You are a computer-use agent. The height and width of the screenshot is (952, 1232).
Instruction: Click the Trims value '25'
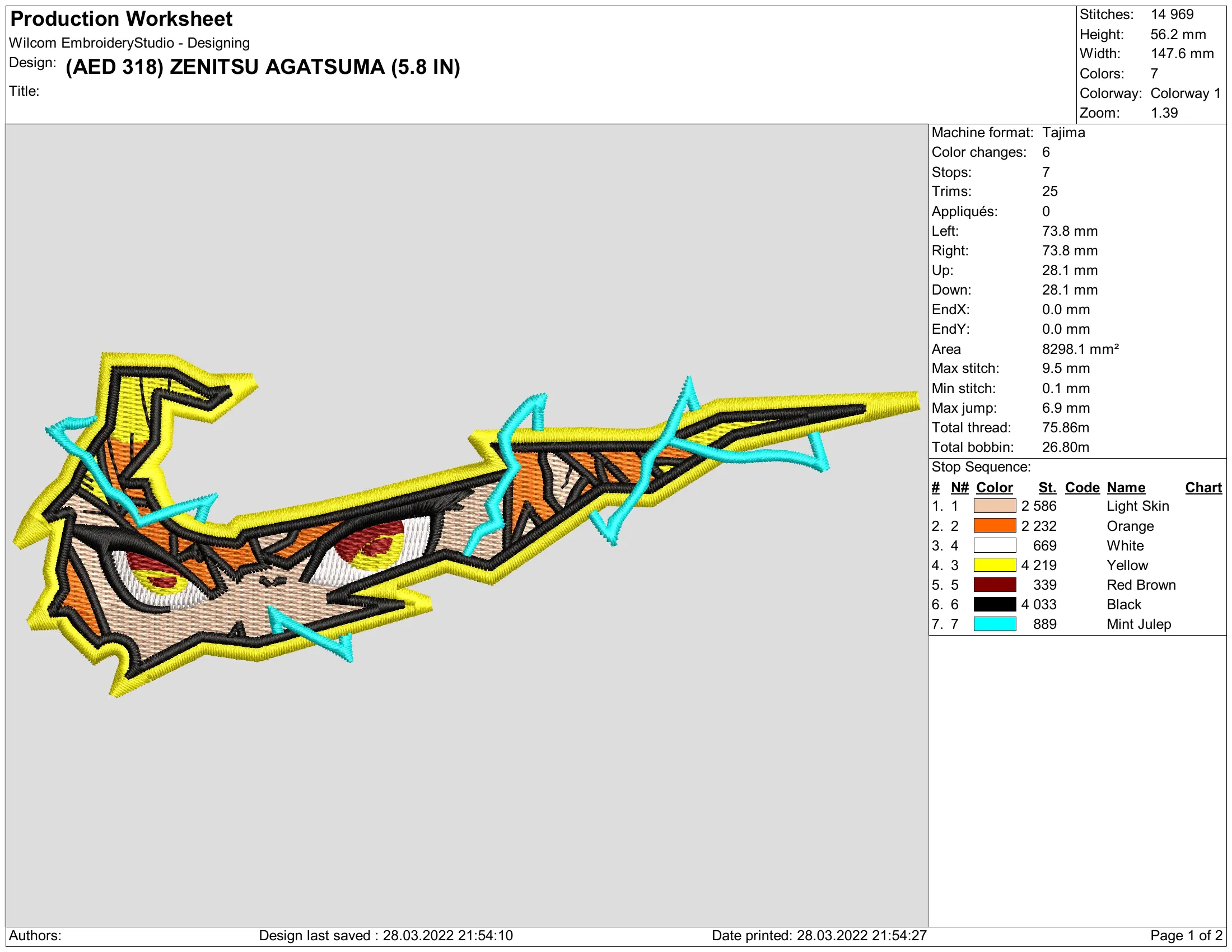click(1049, 191)
